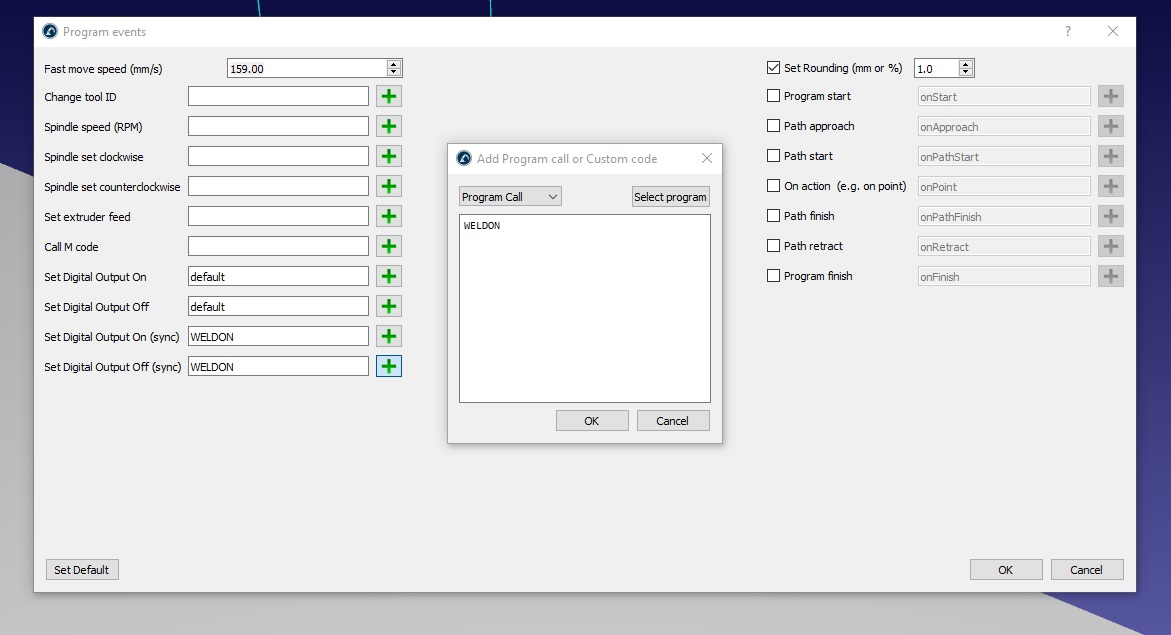Click the plus icon next to Call M code
This screenshot has height=635, width=1171.
pos(388,246)
